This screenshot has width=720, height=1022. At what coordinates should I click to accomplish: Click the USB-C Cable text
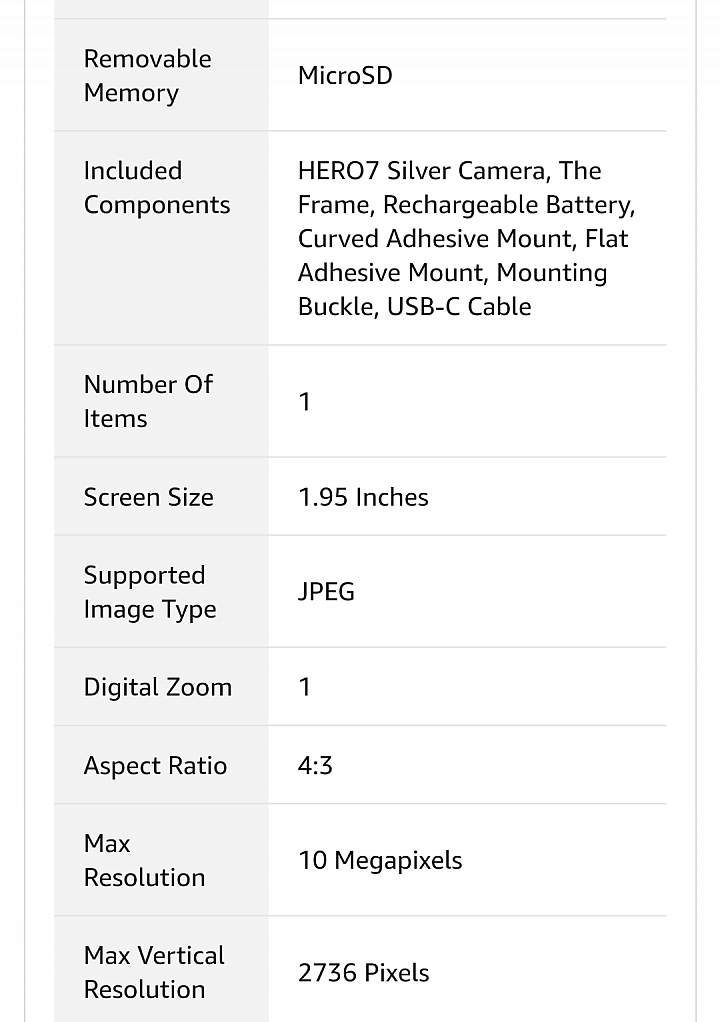pos(459,306)
